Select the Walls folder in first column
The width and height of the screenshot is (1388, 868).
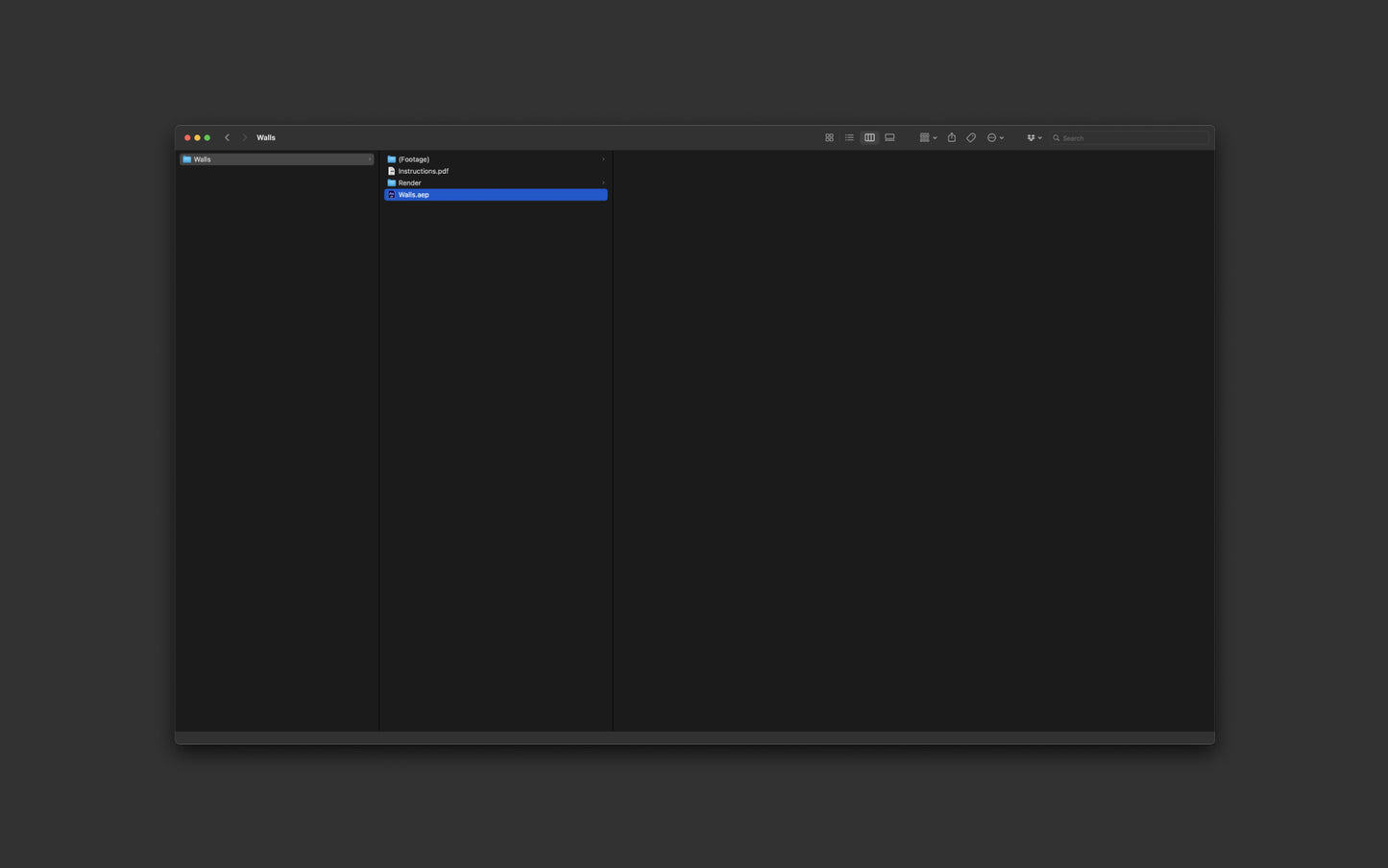[277, 159]
